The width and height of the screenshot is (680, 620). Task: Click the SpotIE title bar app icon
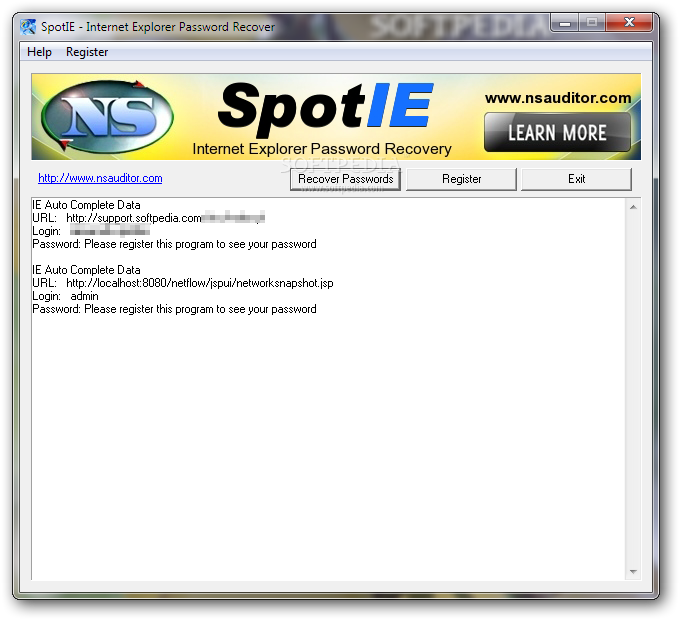(28, 27)
